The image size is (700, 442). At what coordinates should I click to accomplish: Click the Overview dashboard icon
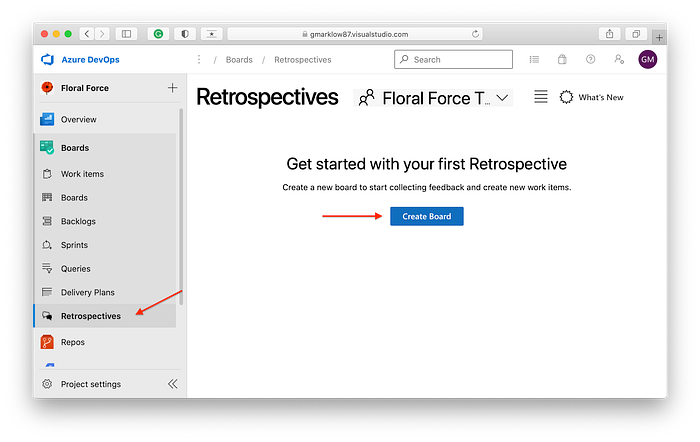tap(47, 119)
